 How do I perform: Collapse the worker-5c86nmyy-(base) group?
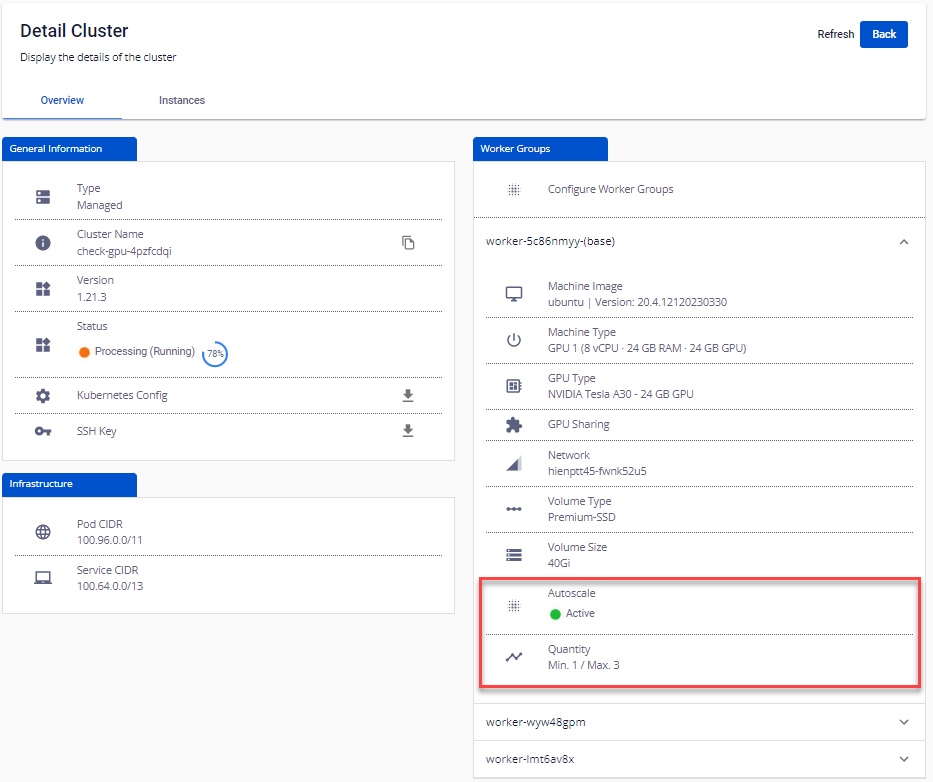904,241
